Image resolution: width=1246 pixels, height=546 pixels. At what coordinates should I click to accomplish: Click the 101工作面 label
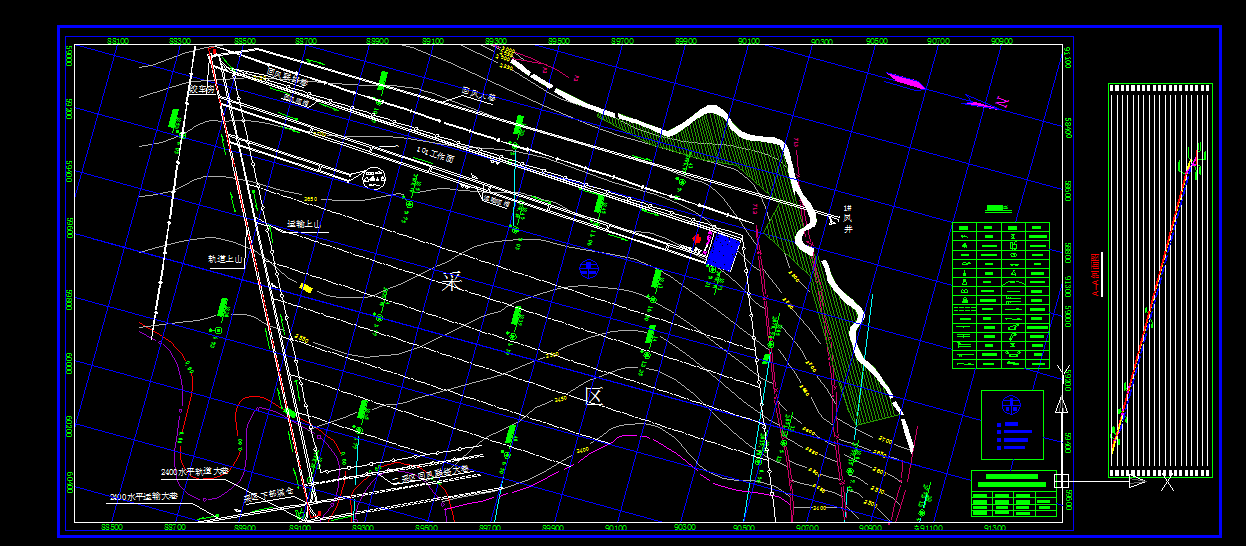[x=435, y=156]
